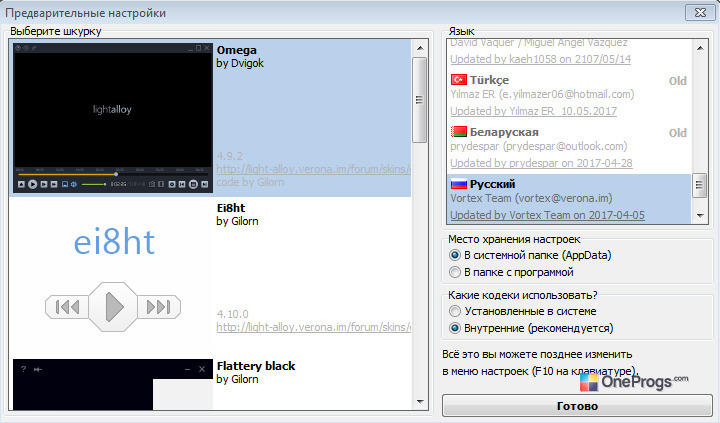
Task: Click the Turkish flag icon
Action: click(x=459, y=80)
